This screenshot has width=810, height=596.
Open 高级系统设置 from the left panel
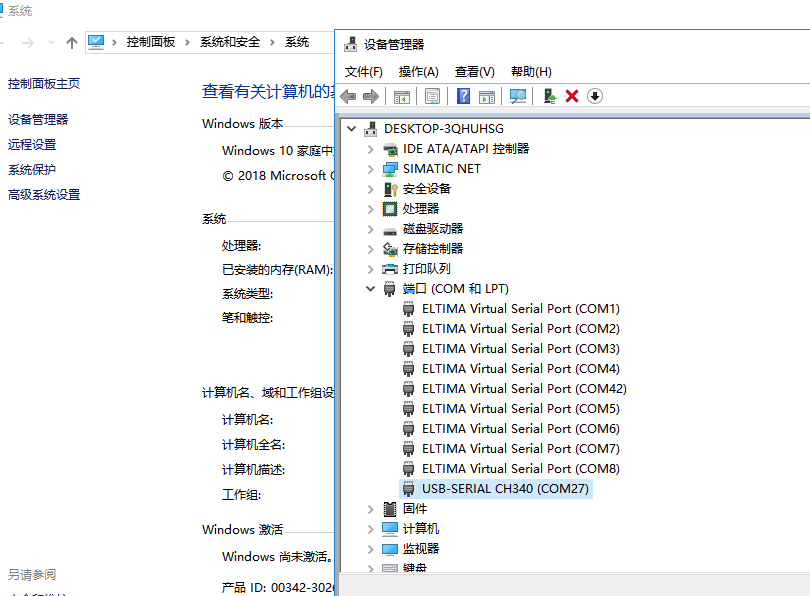[x=44, y=195]
